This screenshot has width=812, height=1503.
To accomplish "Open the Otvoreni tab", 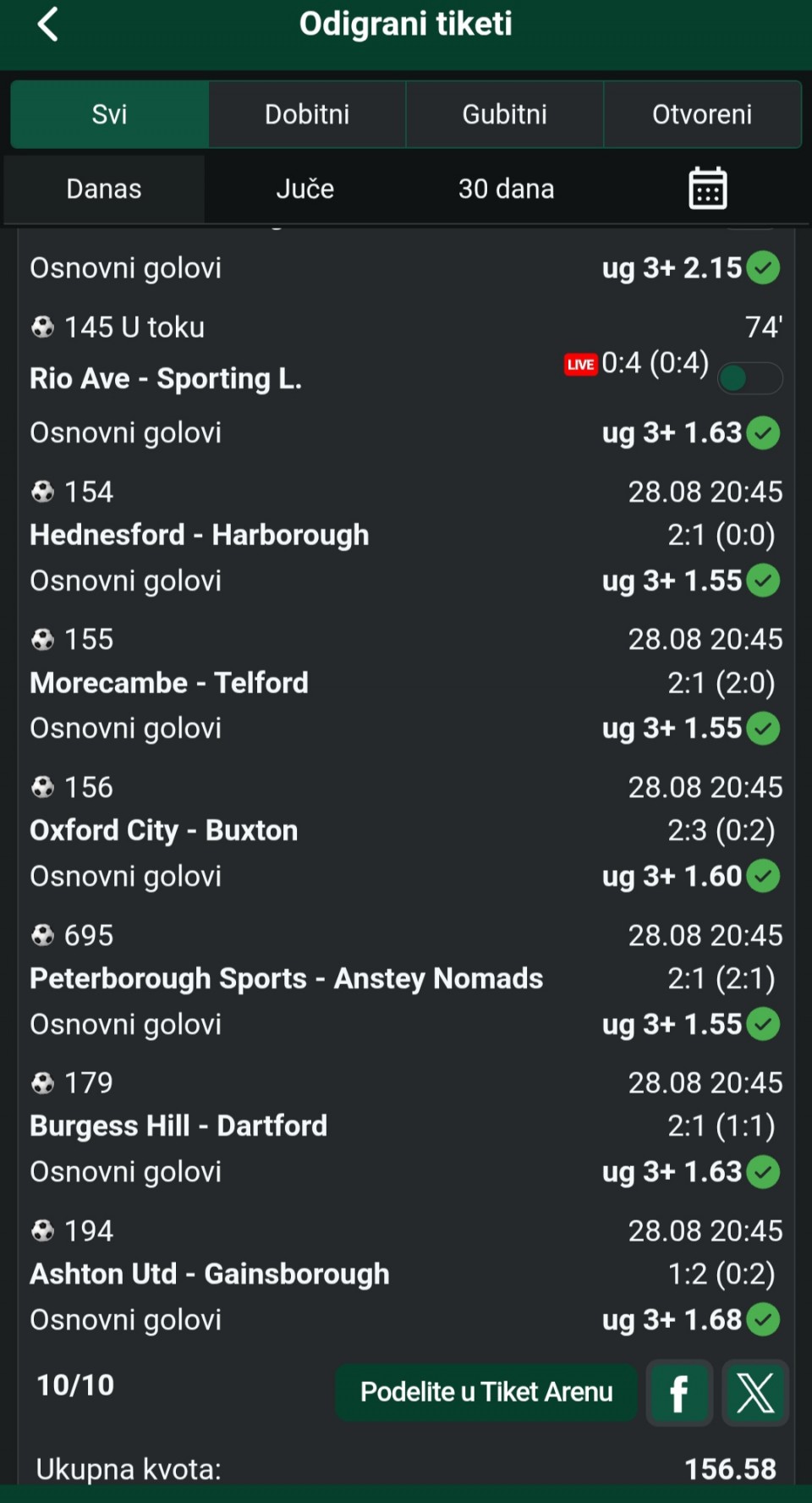I will [702, 114].
